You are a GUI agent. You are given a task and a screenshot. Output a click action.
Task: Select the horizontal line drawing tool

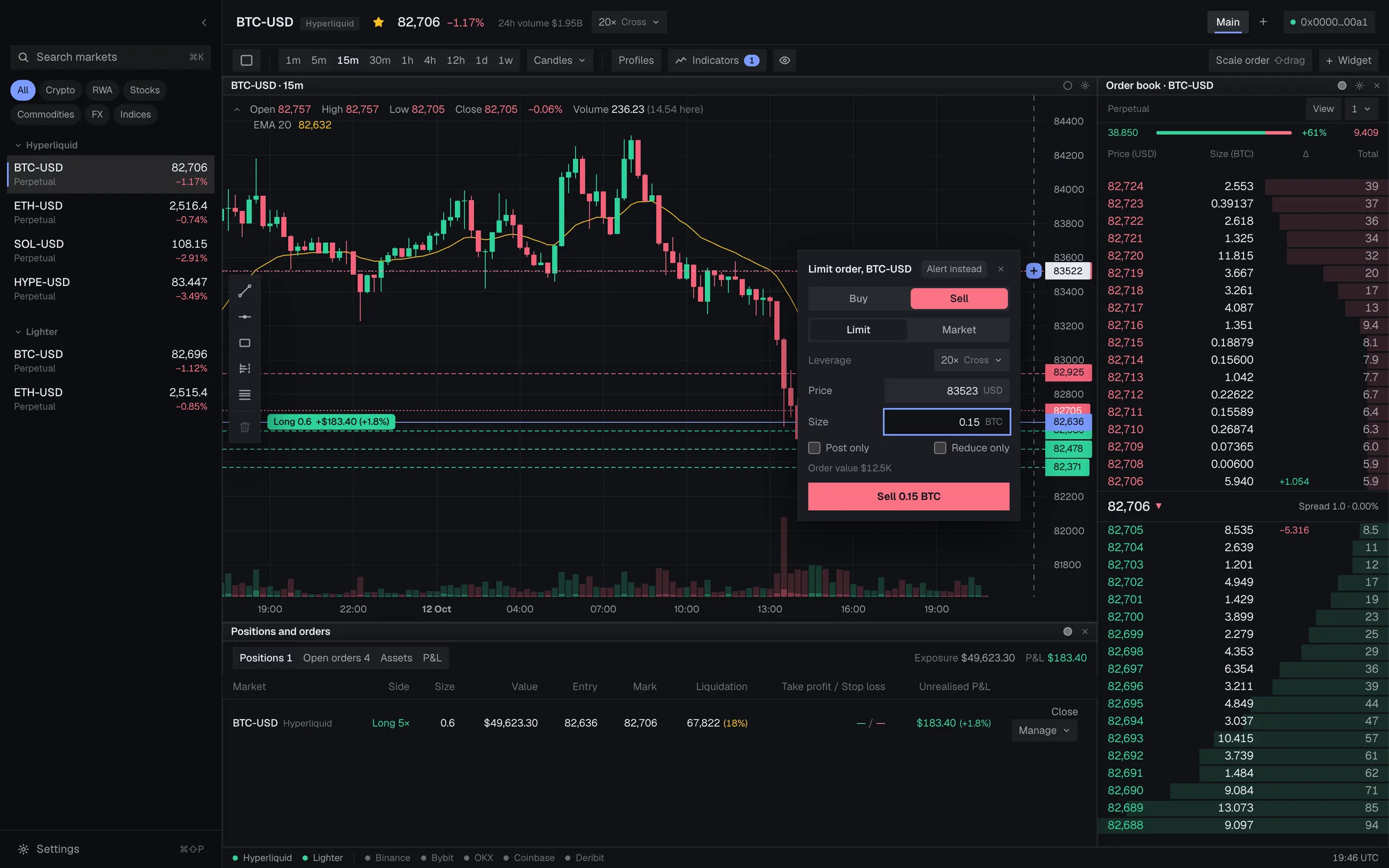pos(245,317)
